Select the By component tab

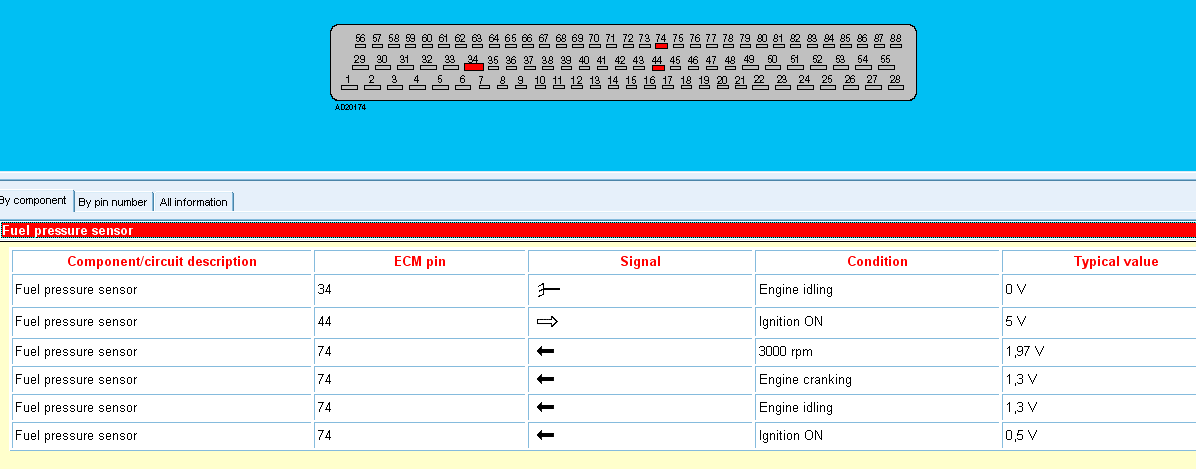tap(34, 201)
